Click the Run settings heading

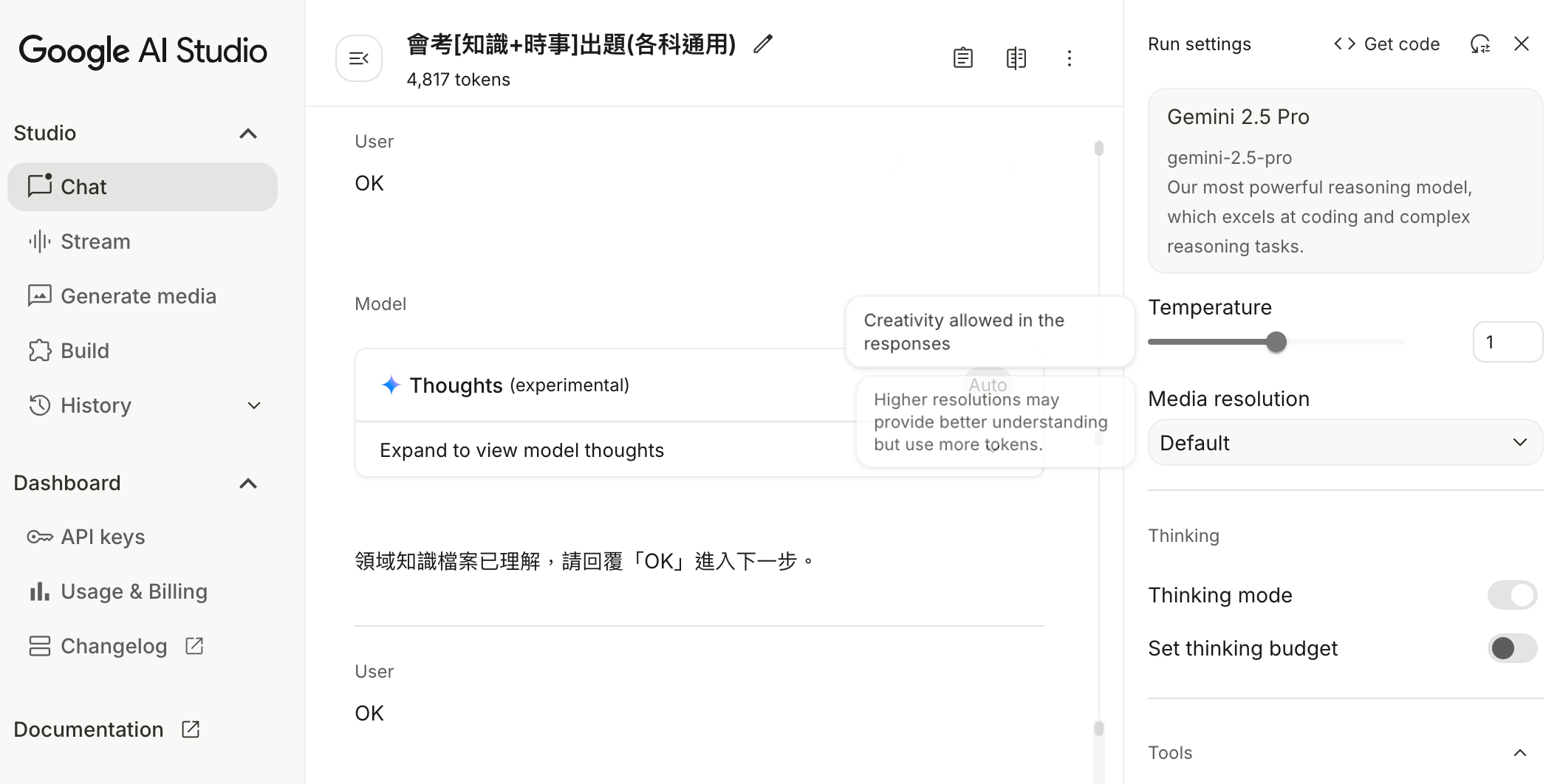point(1200,44)
